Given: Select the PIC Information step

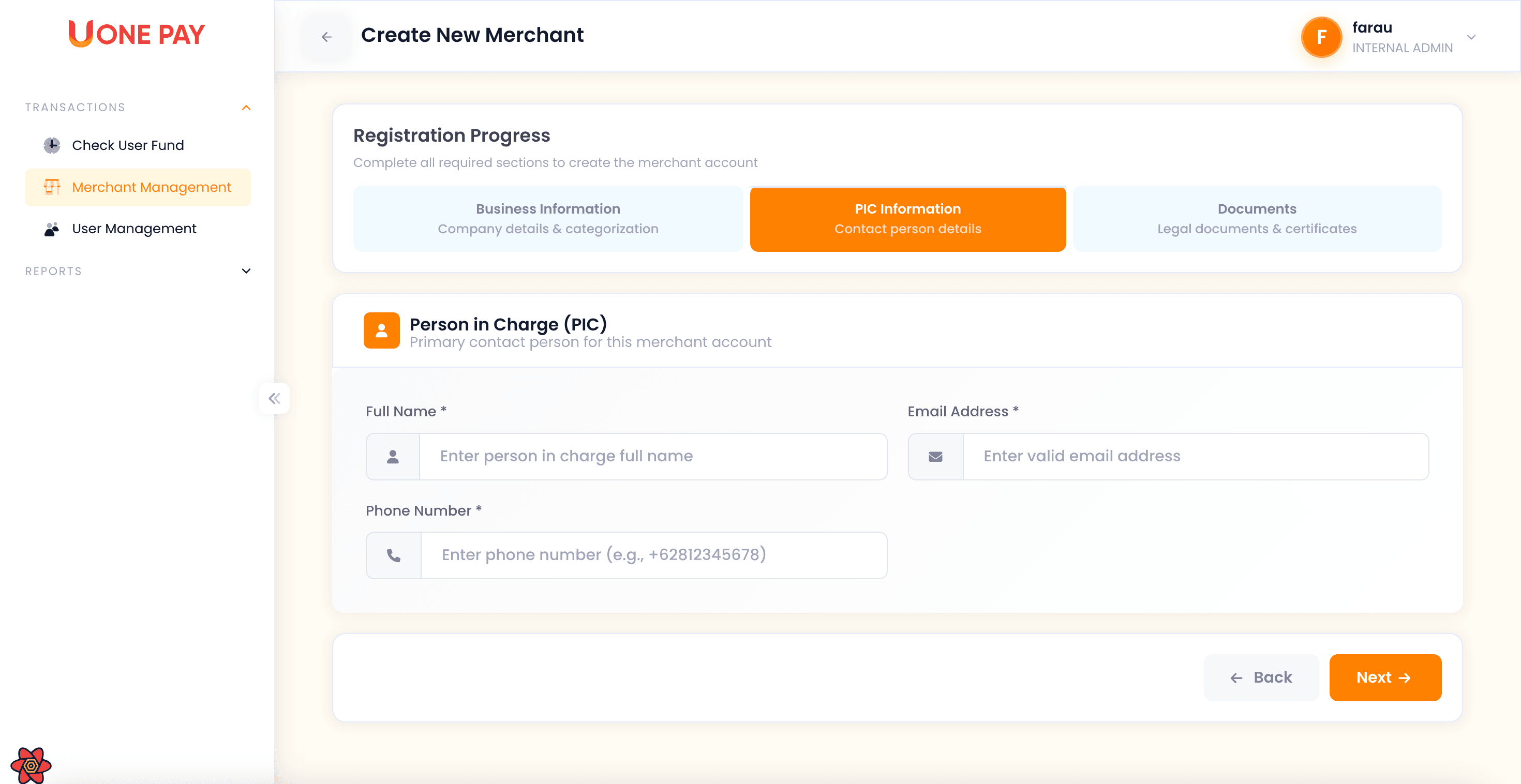Looking at the screenshot, I should (x=907, y=218).
